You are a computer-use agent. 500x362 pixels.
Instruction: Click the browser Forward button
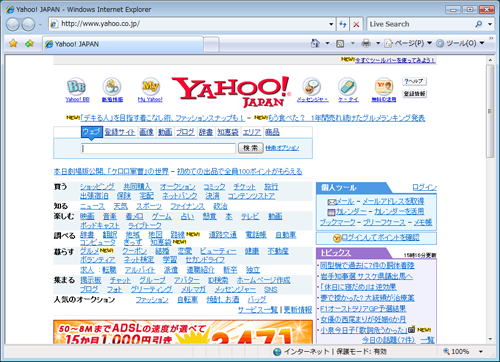pos(28,24)
